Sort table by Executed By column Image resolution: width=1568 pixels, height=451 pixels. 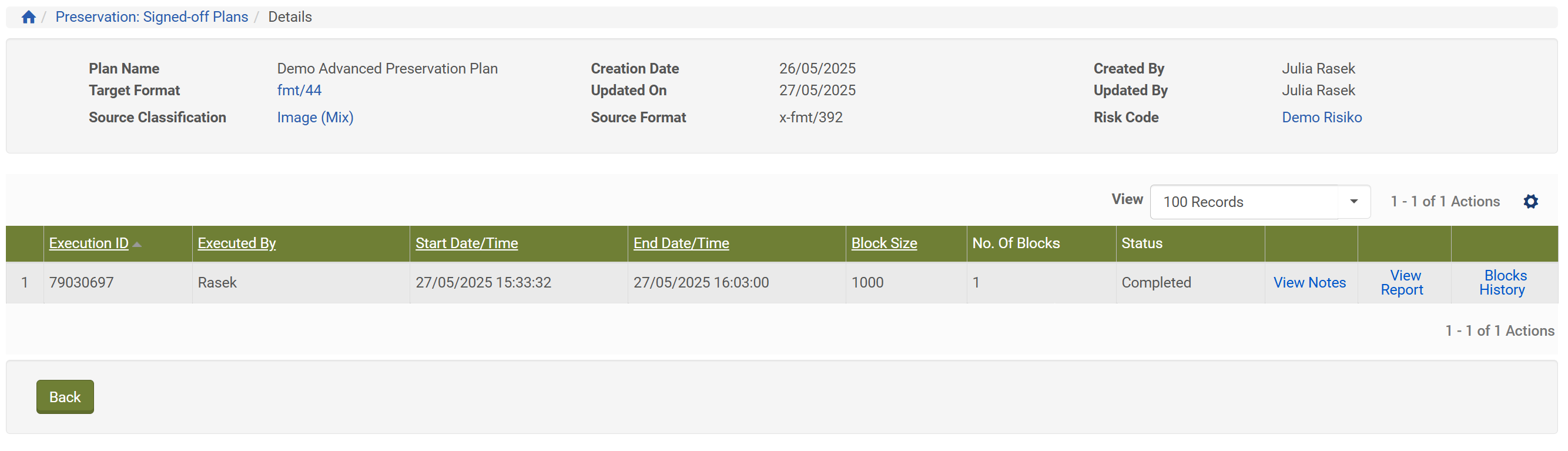point(236,243)
